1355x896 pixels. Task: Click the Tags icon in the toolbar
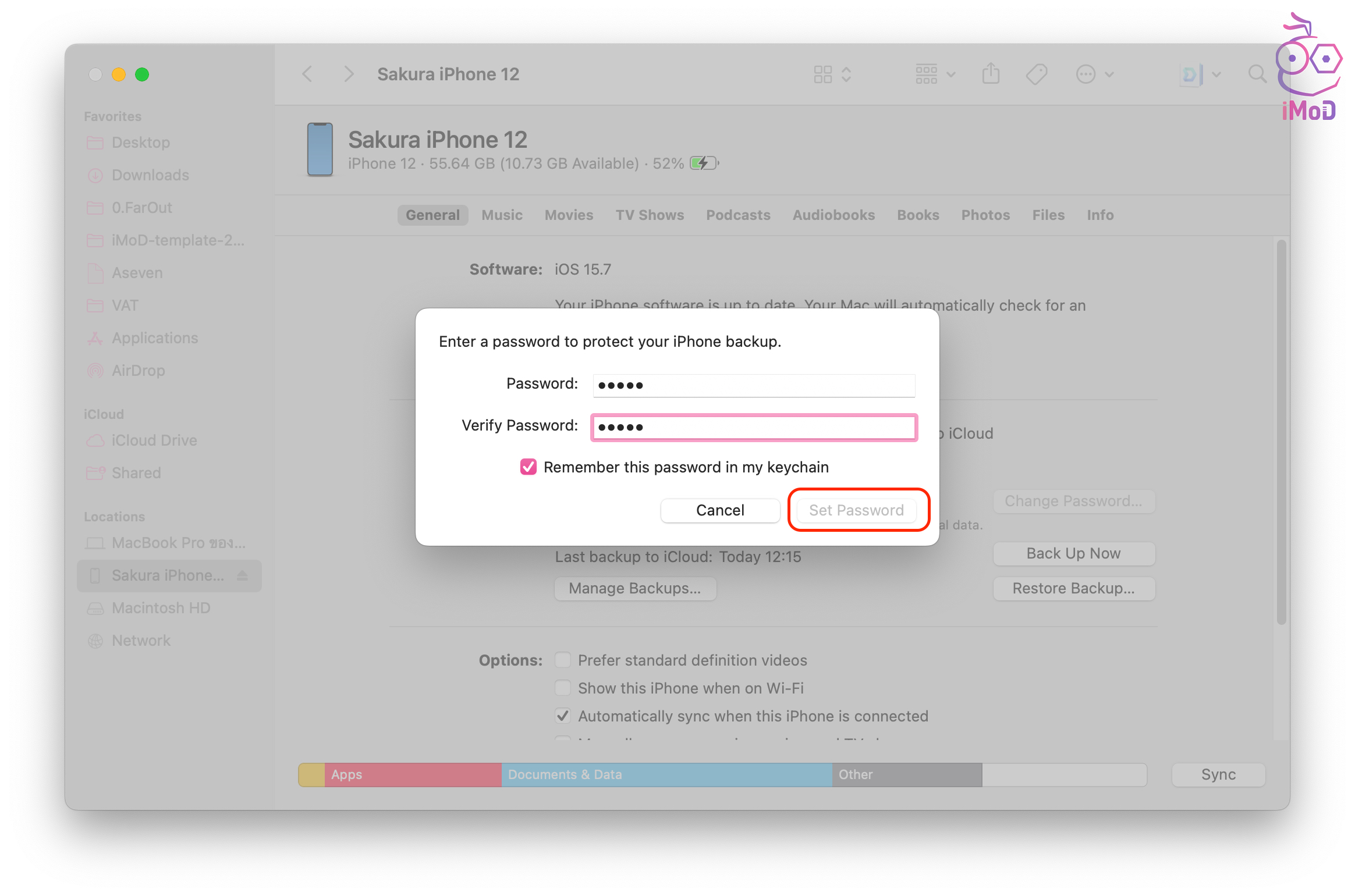(x=1036, y=74)
